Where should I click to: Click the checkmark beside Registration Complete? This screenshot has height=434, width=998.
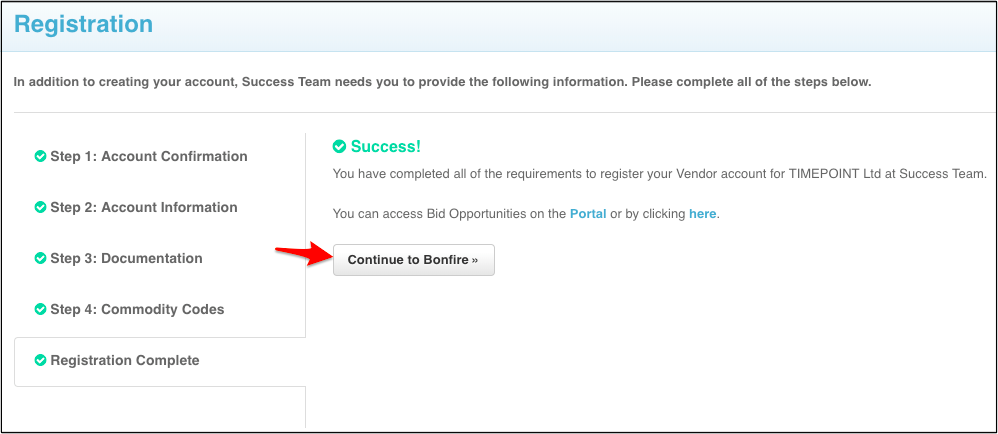tap(41, 361)
